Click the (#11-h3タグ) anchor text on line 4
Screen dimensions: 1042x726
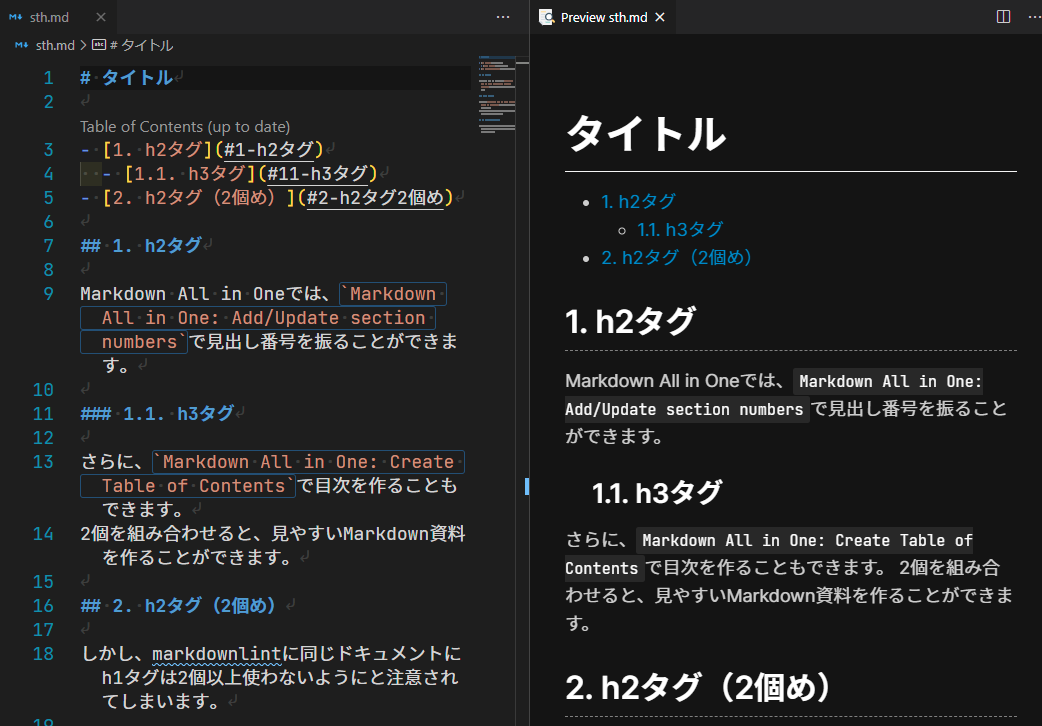tap(318, 173)
